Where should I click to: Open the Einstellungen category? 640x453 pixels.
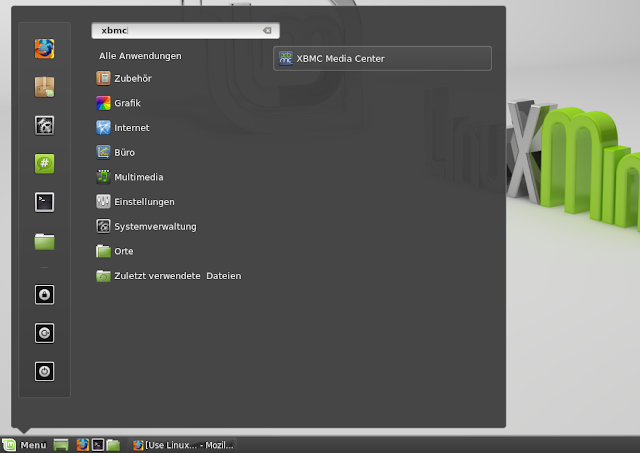click(x=135, y=202)
